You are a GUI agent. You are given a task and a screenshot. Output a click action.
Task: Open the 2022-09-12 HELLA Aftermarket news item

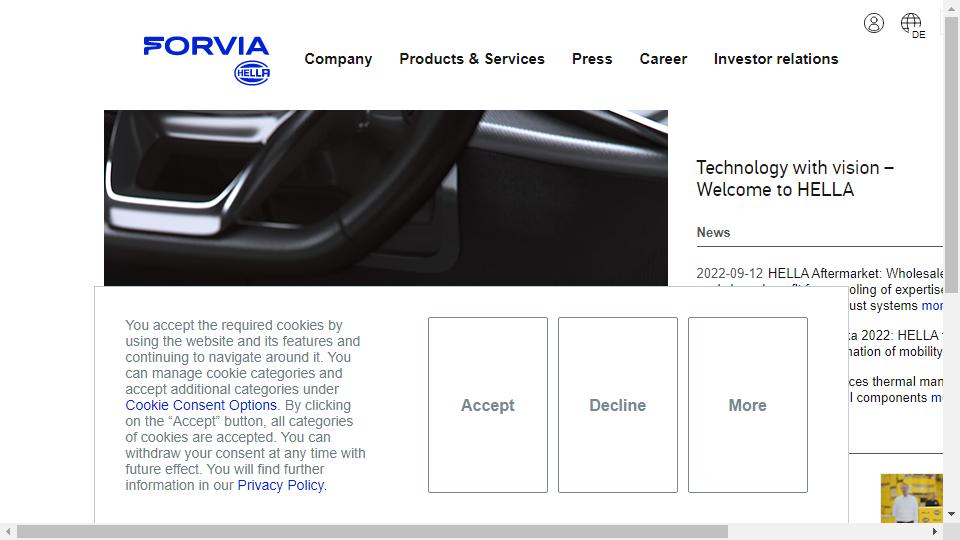(819, 274)
